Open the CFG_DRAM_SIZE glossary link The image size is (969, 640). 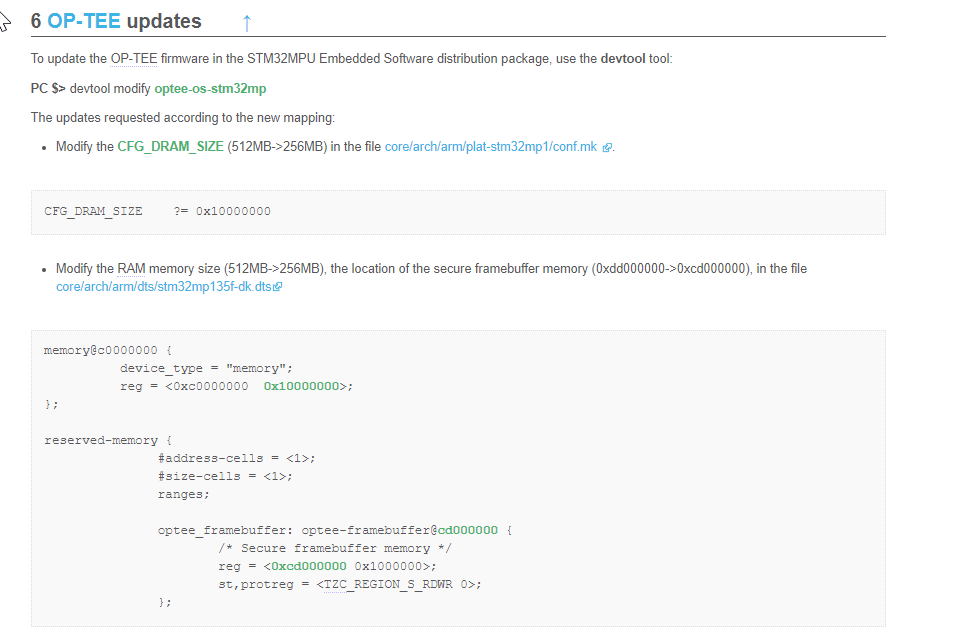[168, 146]
